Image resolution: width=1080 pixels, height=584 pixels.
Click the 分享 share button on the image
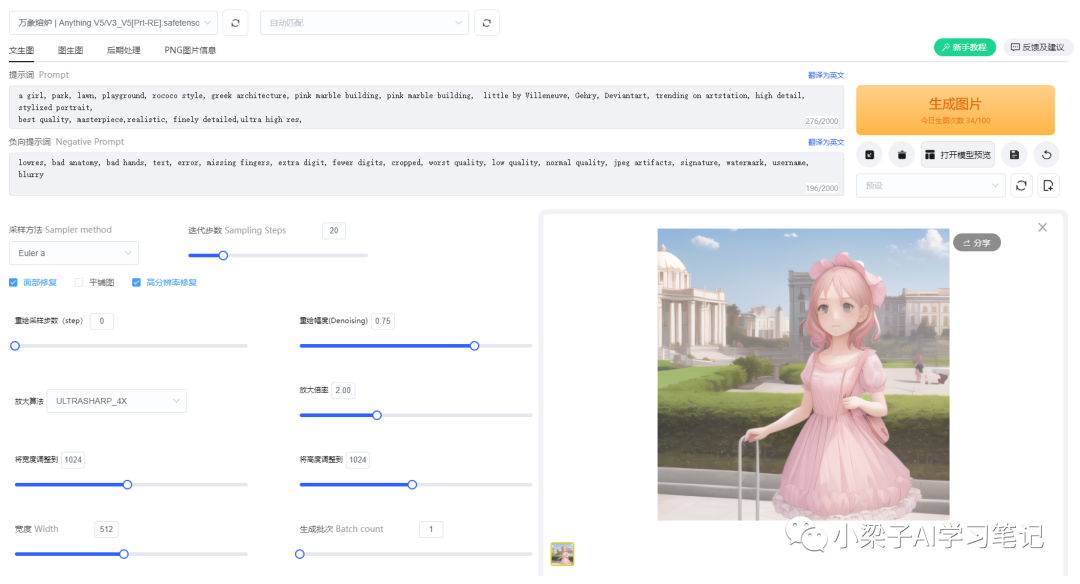(977, 242)
